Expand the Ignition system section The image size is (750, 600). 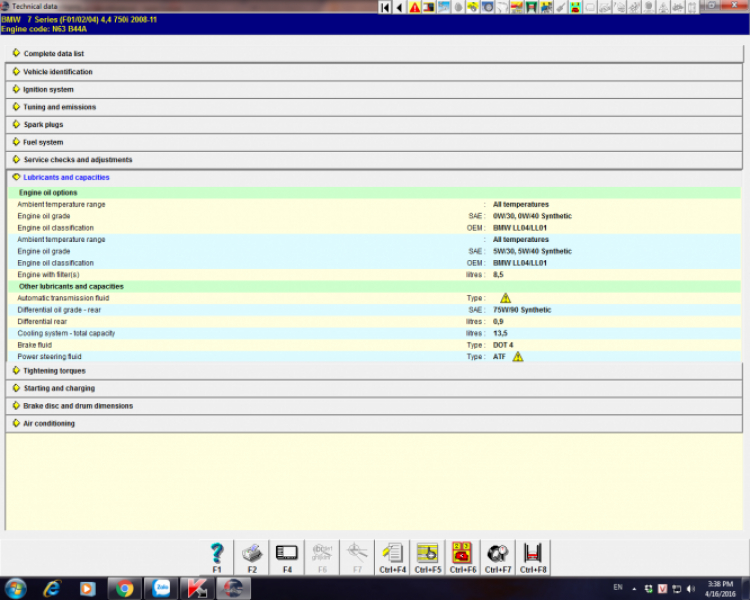pyautogui.click(x=374, y=89)
